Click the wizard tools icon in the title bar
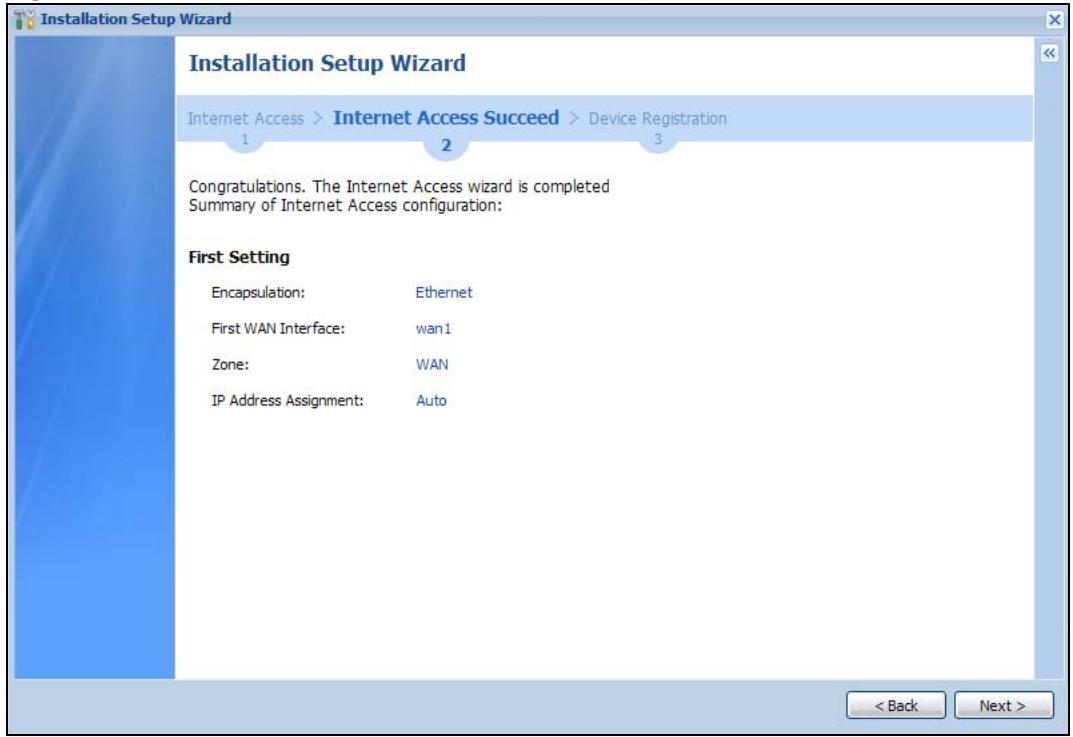This screenshot has width=1073, height=737. (25, 20)
